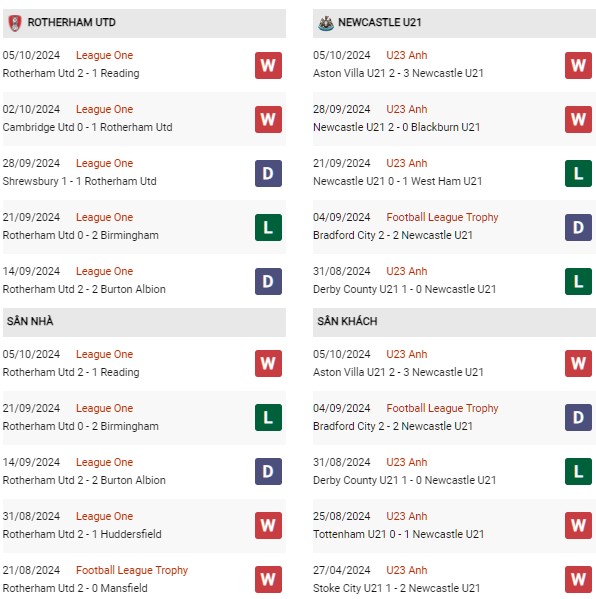Open the SÂN KHÁCH away section header
The width and height of the screenshot is (596, 599).
point(454,322)
